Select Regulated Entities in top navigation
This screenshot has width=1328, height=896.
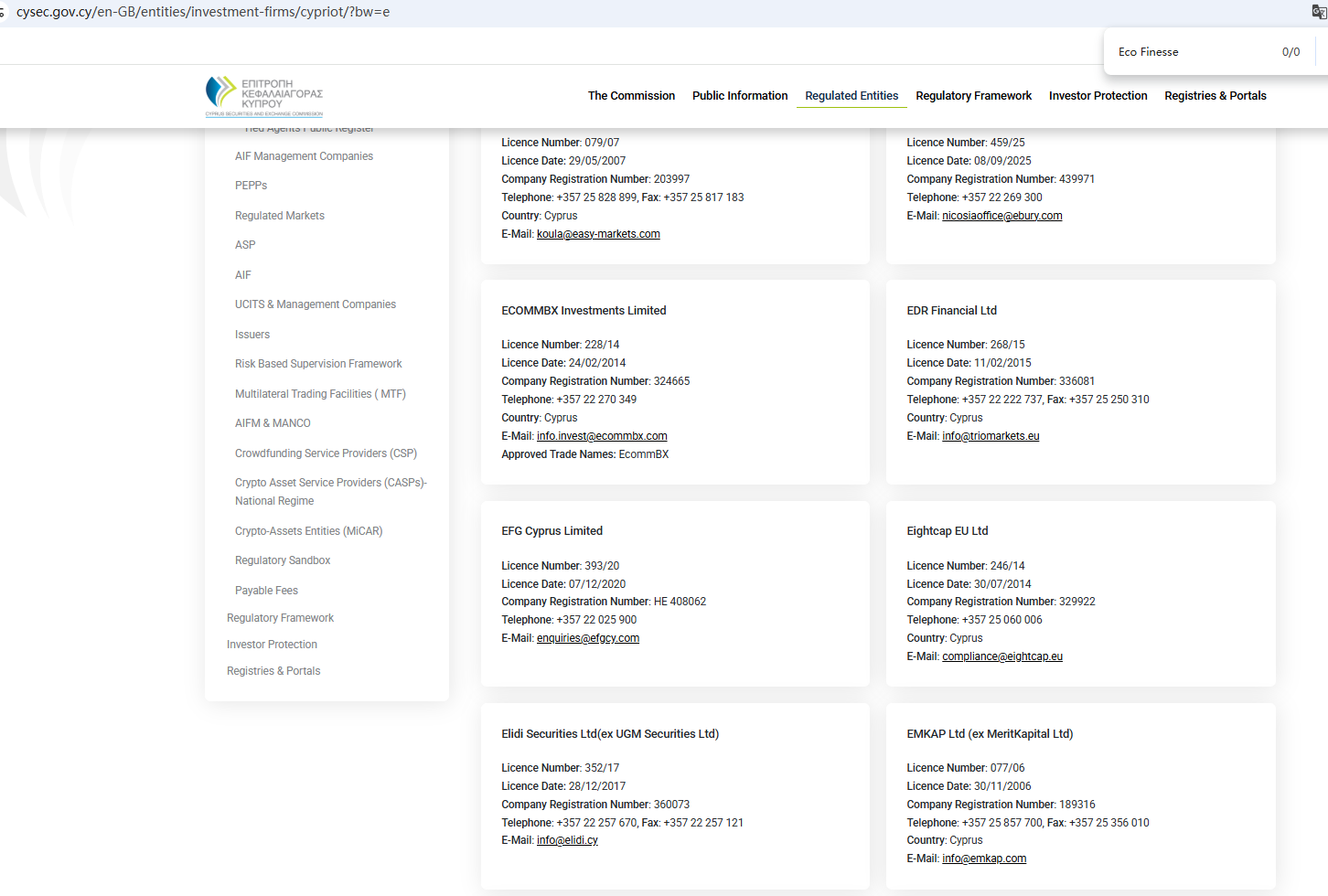(x=851, y=96)
